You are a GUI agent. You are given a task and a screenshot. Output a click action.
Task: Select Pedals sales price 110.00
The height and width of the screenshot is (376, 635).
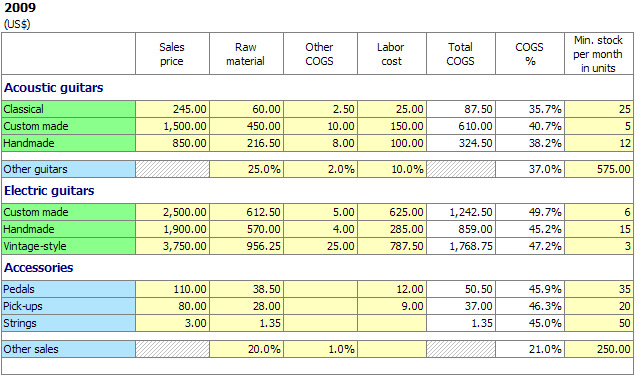pos(173,289)
